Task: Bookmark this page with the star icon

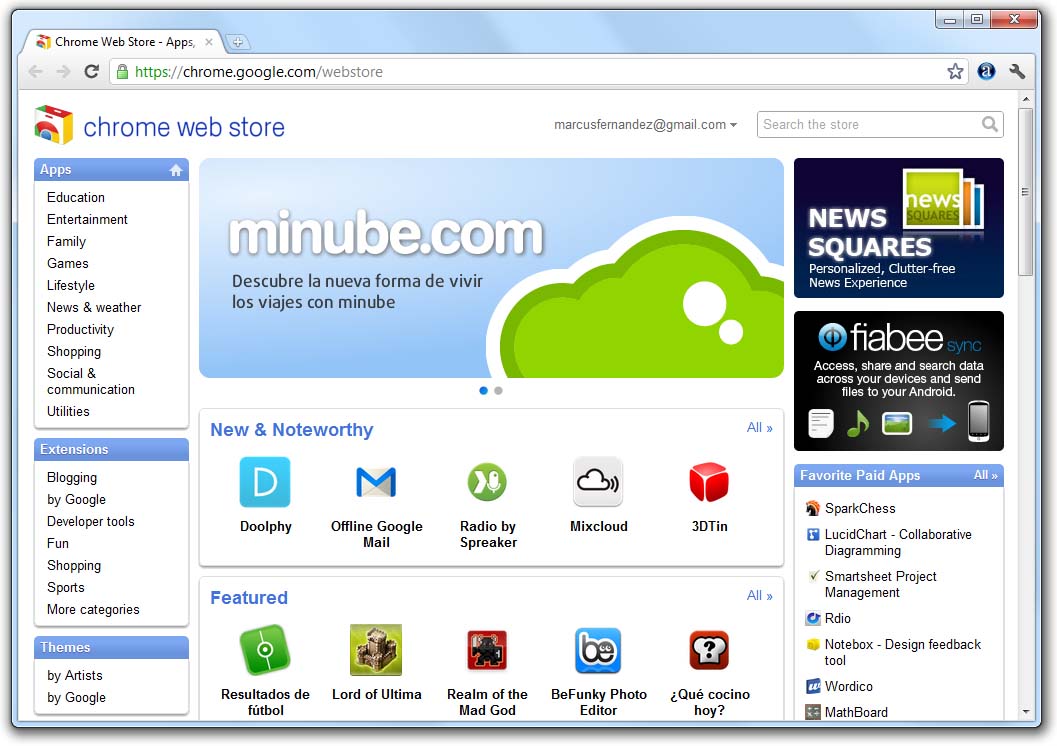Action: [x=955, y=71]
